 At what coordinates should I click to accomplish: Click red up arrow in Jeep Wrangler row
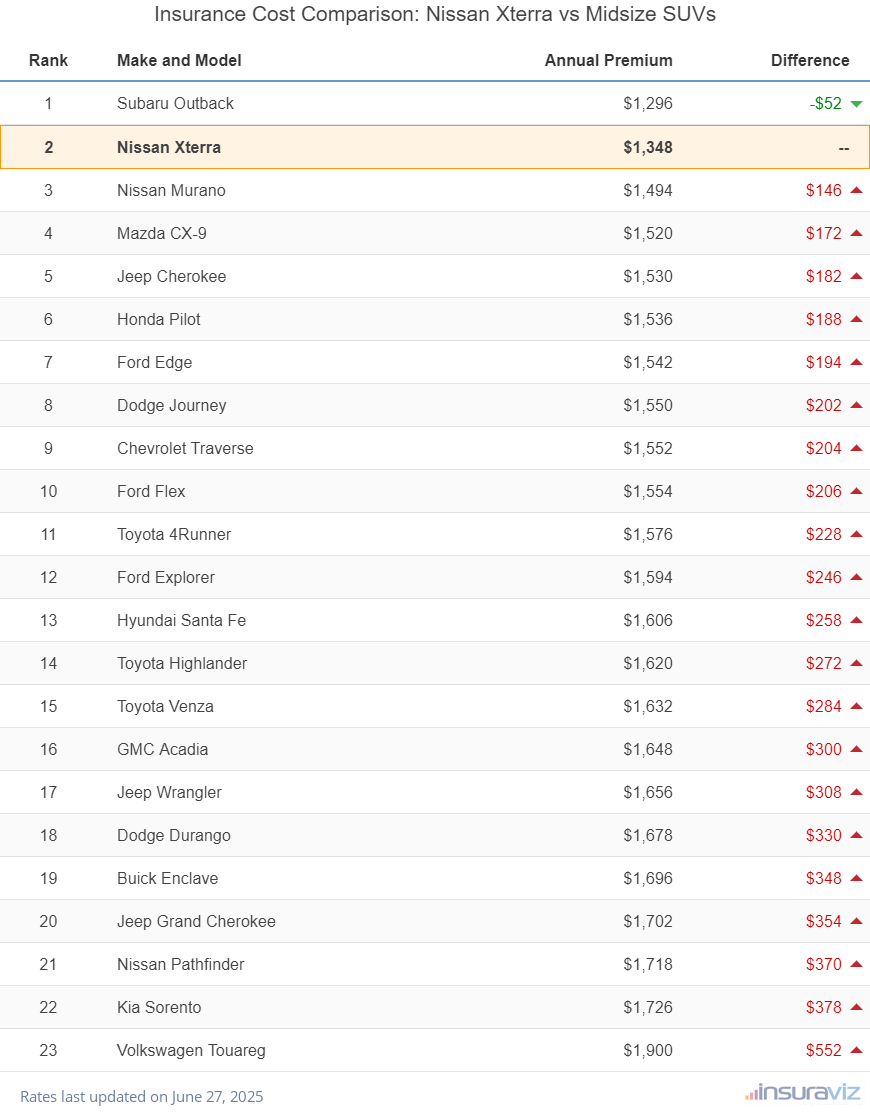(x=856, y=792)
